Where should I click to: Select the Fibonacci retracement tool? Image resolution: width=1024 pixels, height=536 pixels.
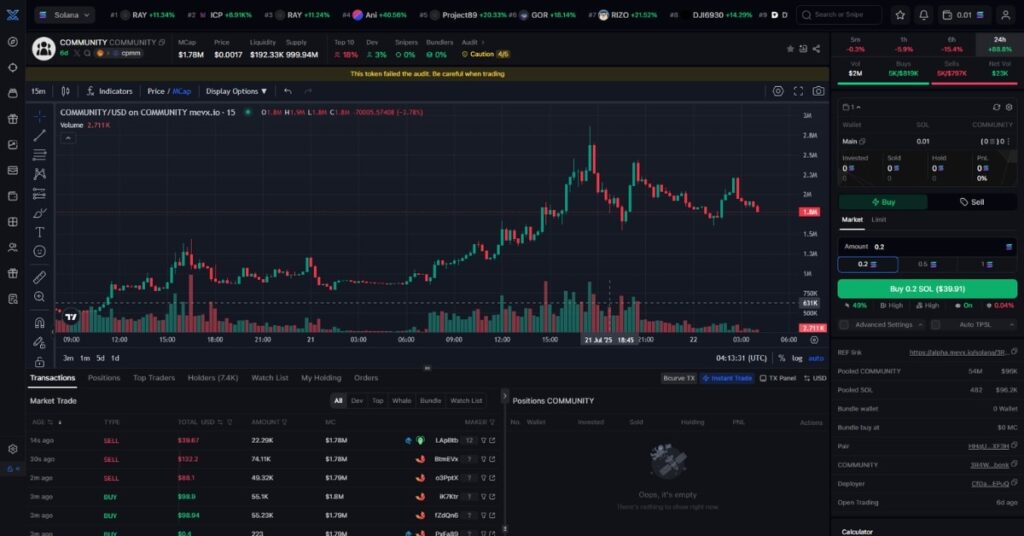(x=40, y=155)
